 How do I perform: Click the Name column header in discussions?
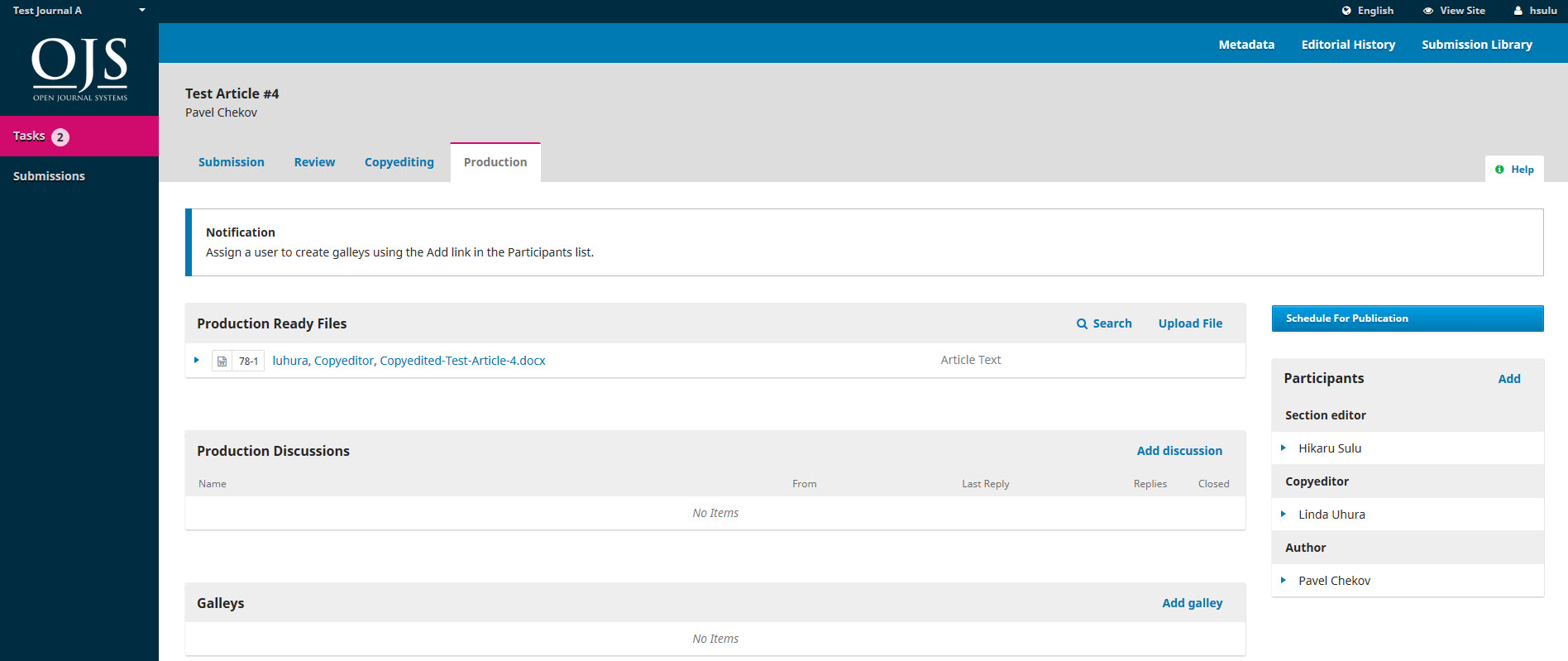coord(213,484)
